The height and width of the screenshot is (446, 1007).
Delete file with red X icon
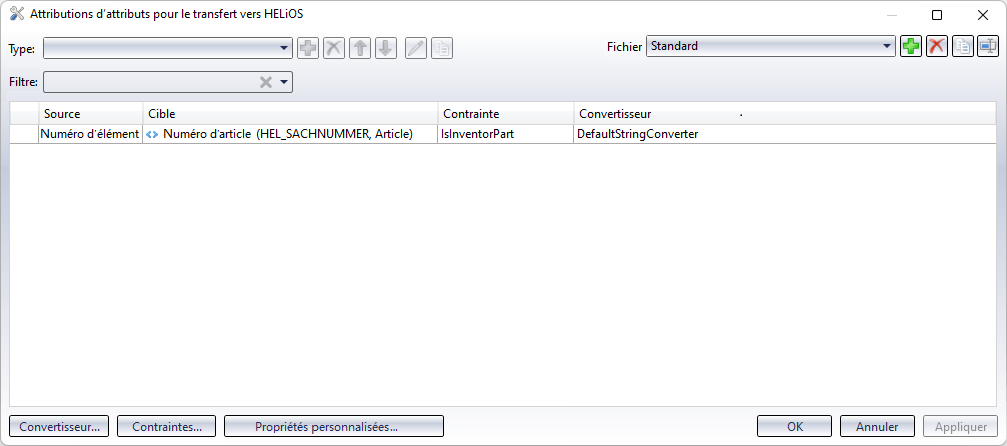(937, 46)
